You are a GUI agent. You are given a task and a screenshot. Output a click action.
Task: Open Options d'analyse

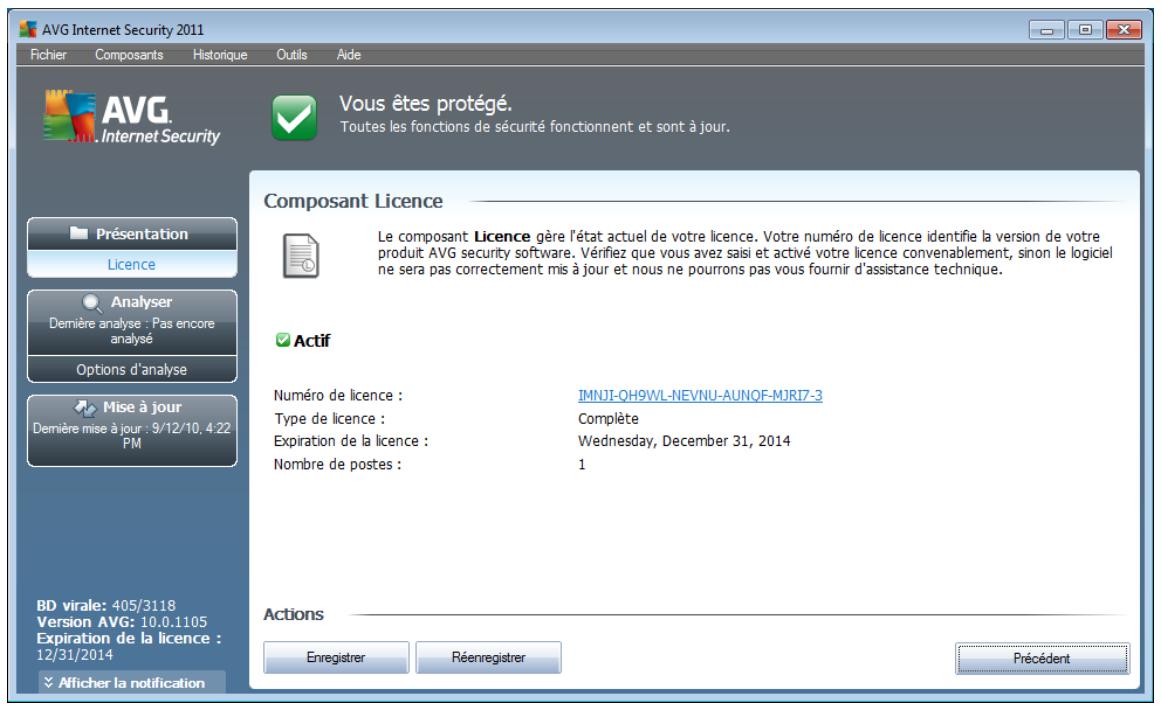pos(132,369)
